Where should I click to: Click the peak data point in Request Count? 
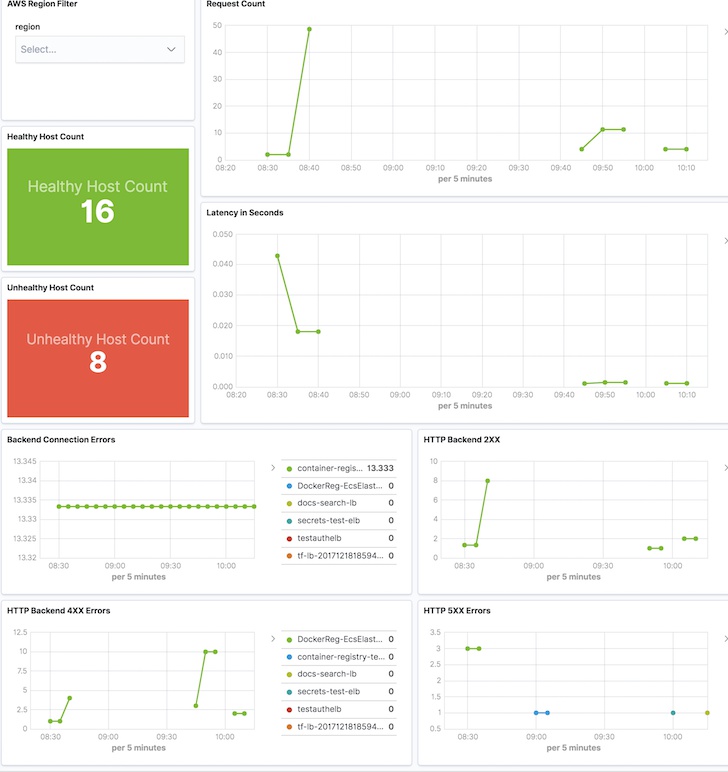pyautogui.click(x=309, y=29)
